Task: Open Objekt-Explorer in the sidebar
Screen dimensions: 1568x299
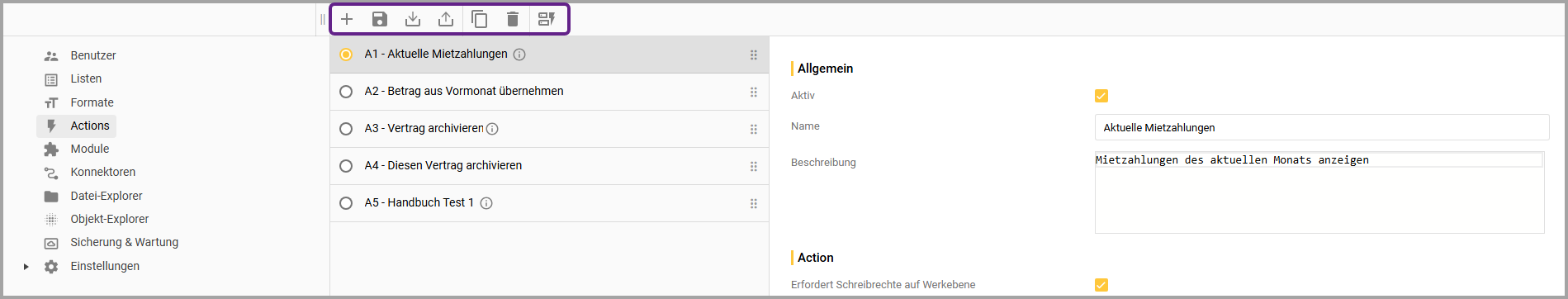Action: tap(109, 219)
